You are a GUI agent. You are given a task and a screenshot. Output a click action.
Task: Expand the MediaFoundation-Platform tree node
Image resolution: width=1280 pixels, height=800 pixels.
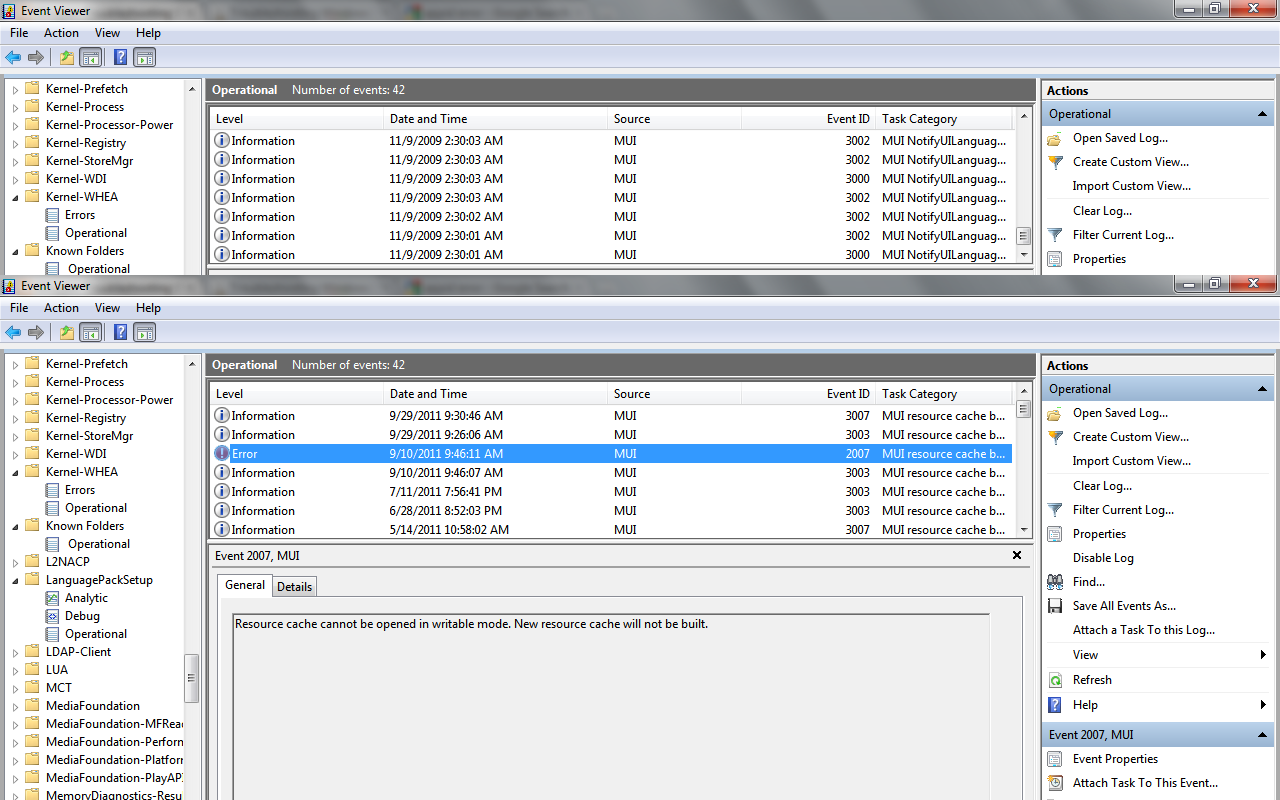(x=15, y=760)
